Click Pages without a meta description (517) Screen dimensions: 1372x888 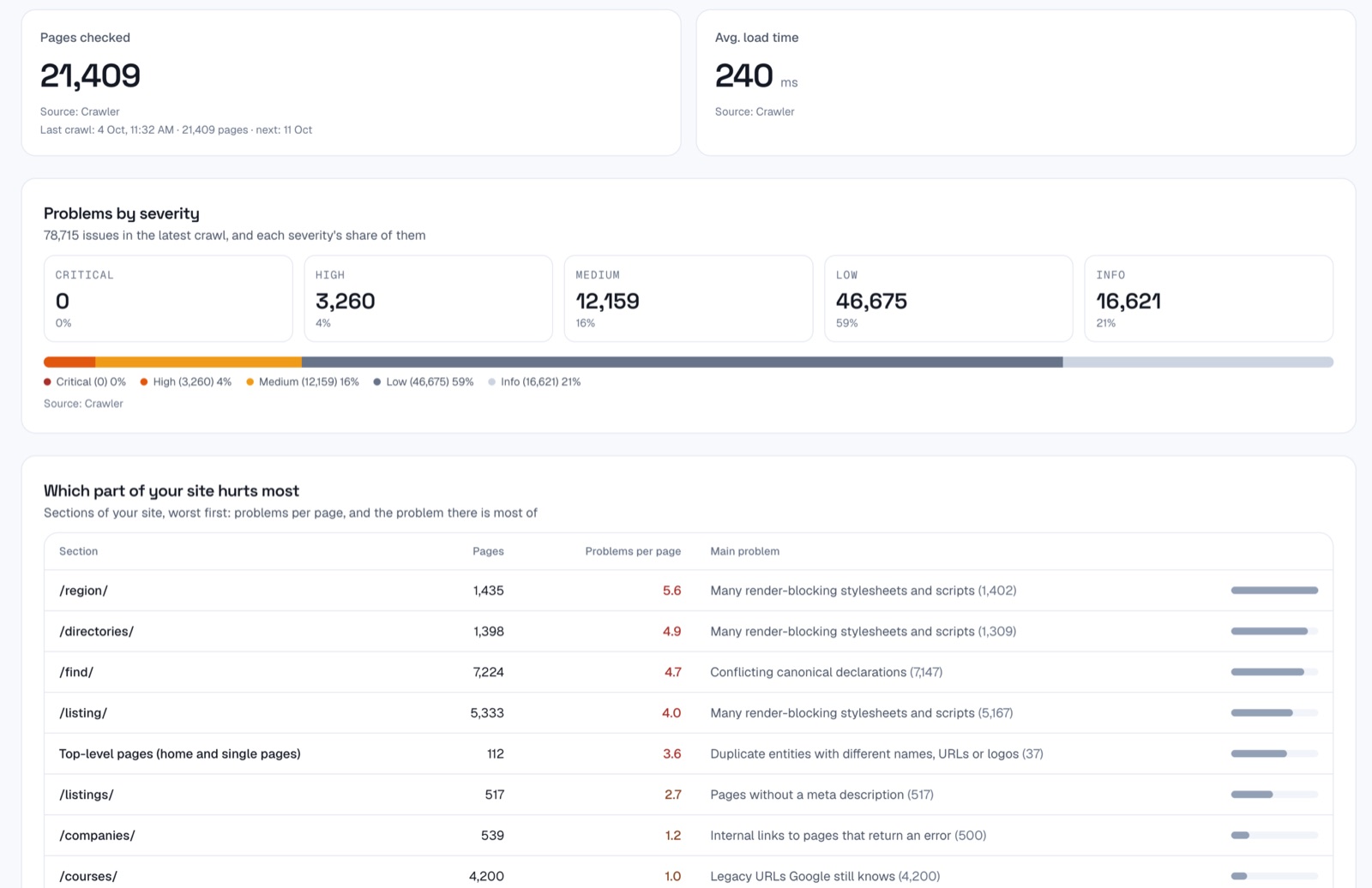[821, 795]
